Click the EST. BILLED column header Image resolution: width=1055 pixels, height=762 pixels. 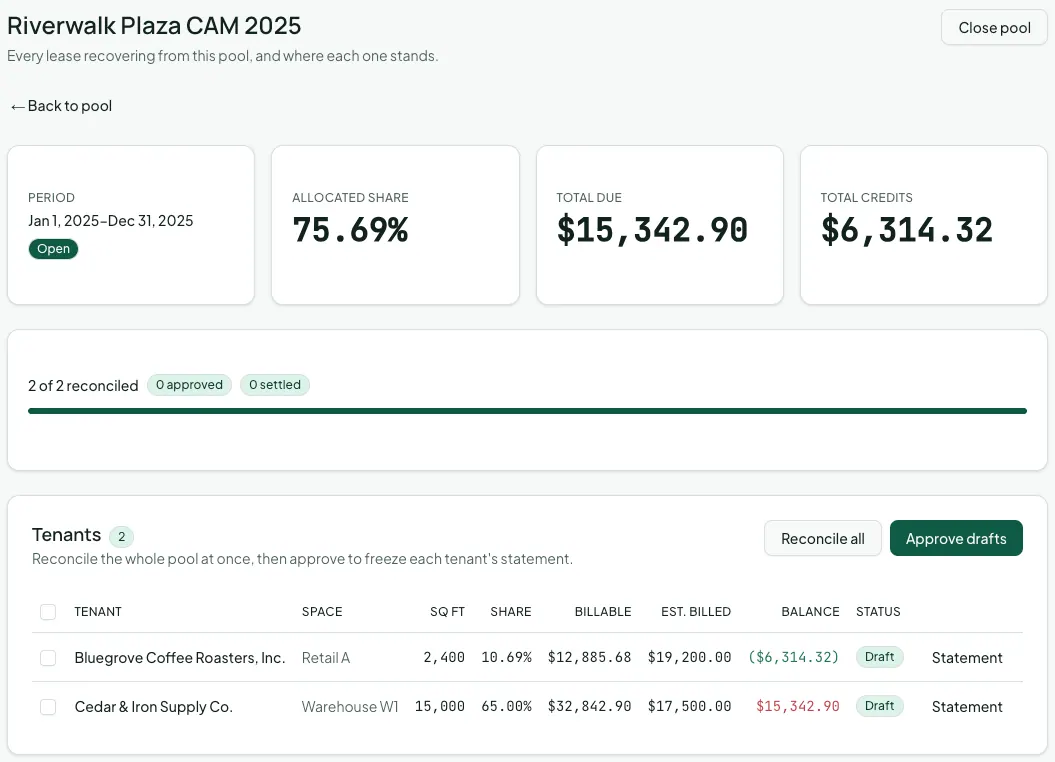pos(696,611)
